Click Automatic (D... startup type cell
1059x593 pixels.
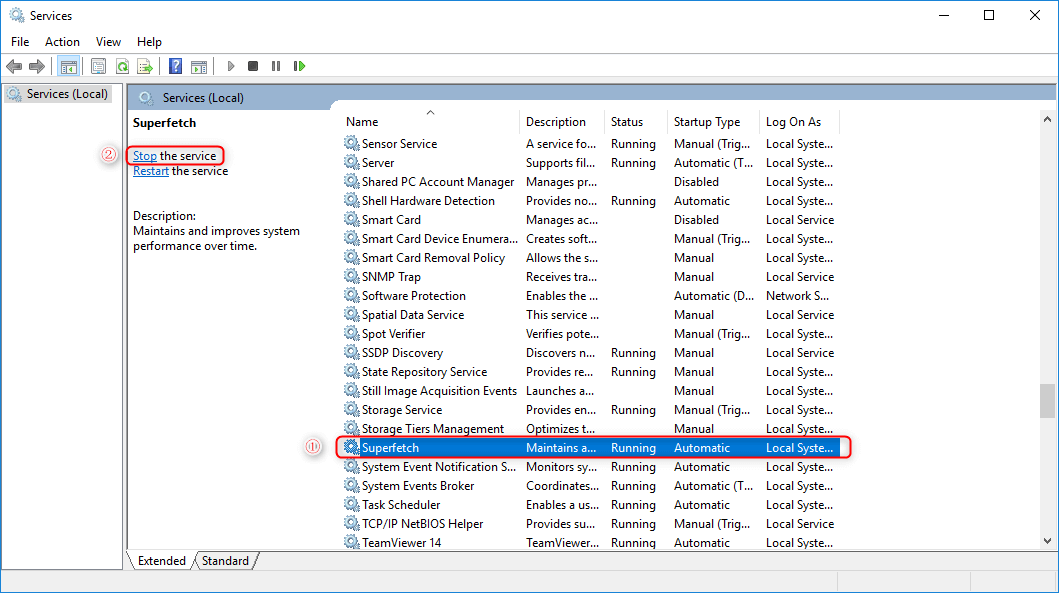click(x=714, y=296)
